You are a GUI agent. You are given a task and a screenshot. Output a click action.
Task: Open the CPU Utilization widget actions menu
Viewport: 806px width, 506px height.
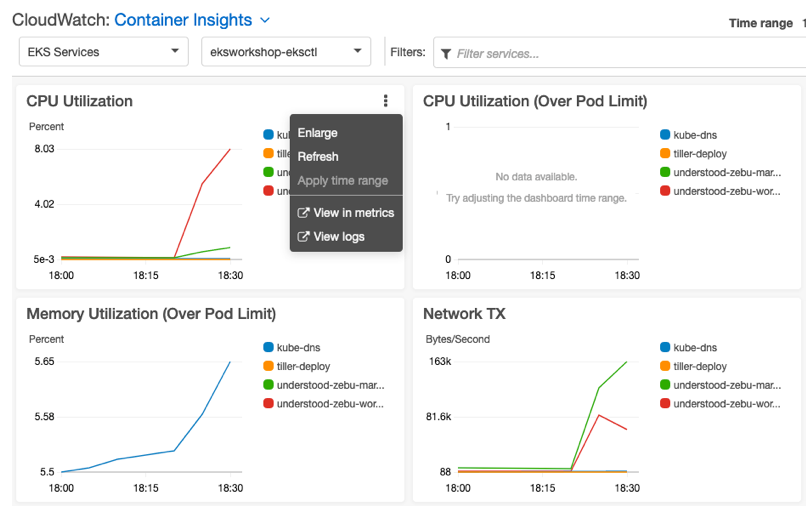[385, 101]
